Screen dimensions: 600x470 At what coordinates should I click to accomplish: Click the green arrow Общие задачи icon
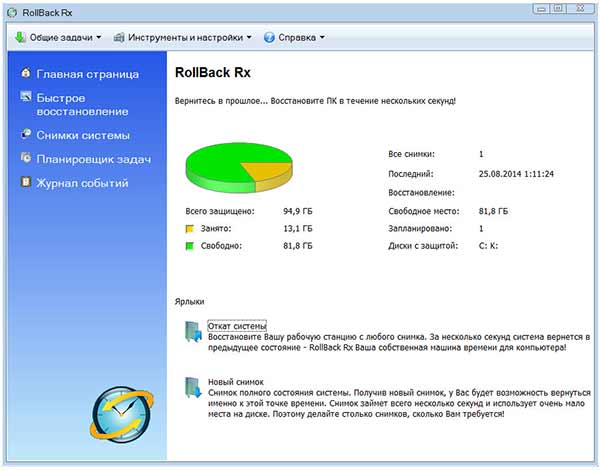point(20,38)
